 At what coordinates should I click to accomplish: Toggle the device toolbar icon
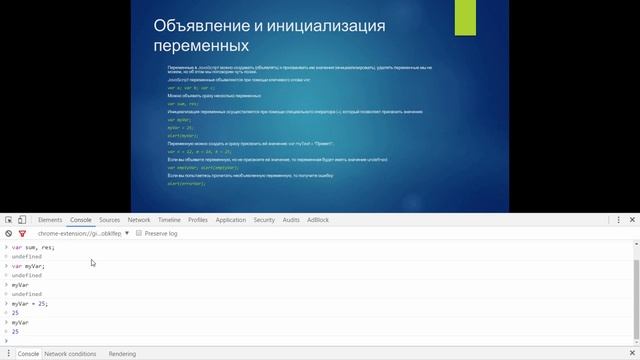pos(22,220)
